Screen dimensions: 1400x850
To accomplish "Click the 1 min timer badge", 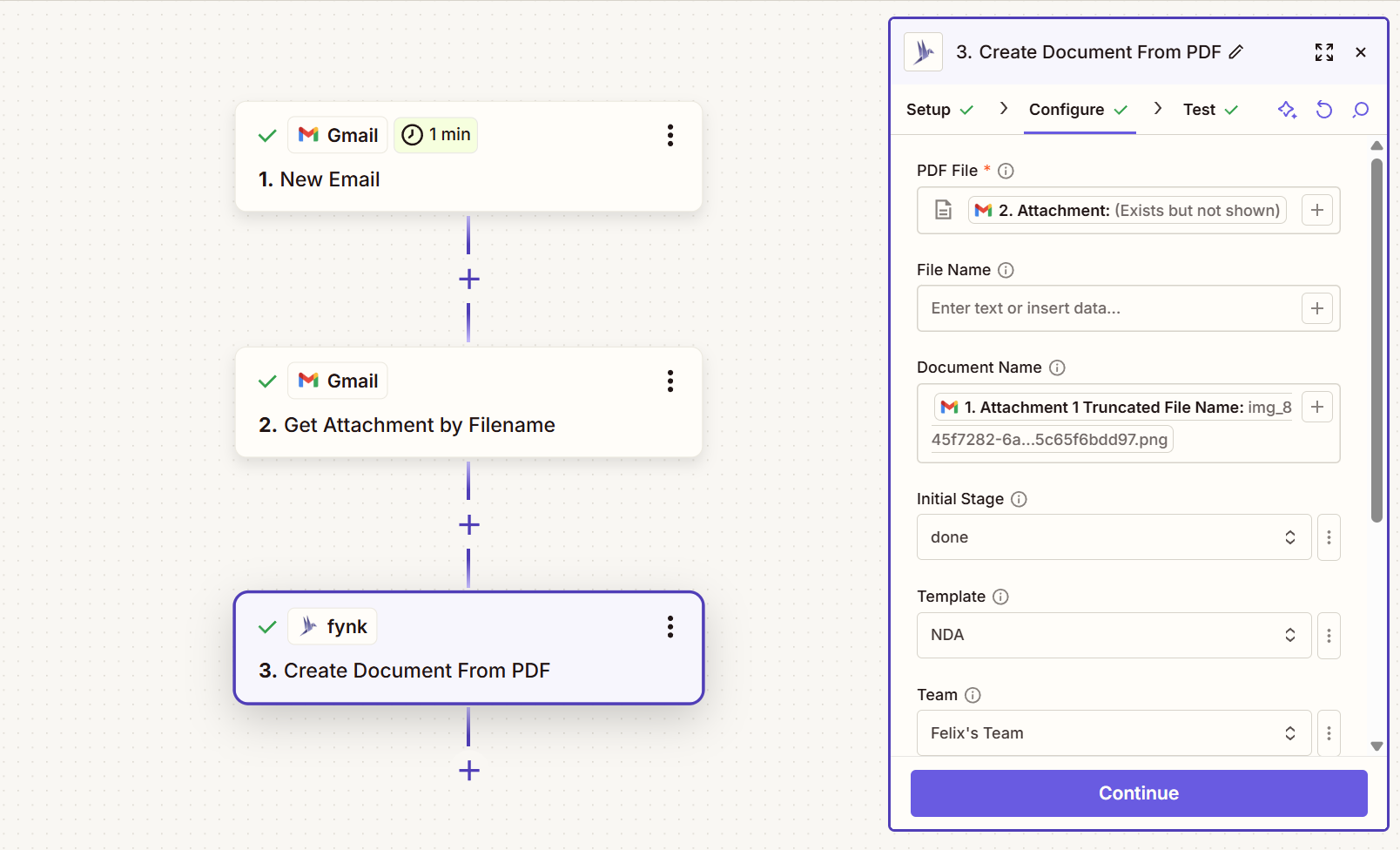I will click(x=435, y=134).
